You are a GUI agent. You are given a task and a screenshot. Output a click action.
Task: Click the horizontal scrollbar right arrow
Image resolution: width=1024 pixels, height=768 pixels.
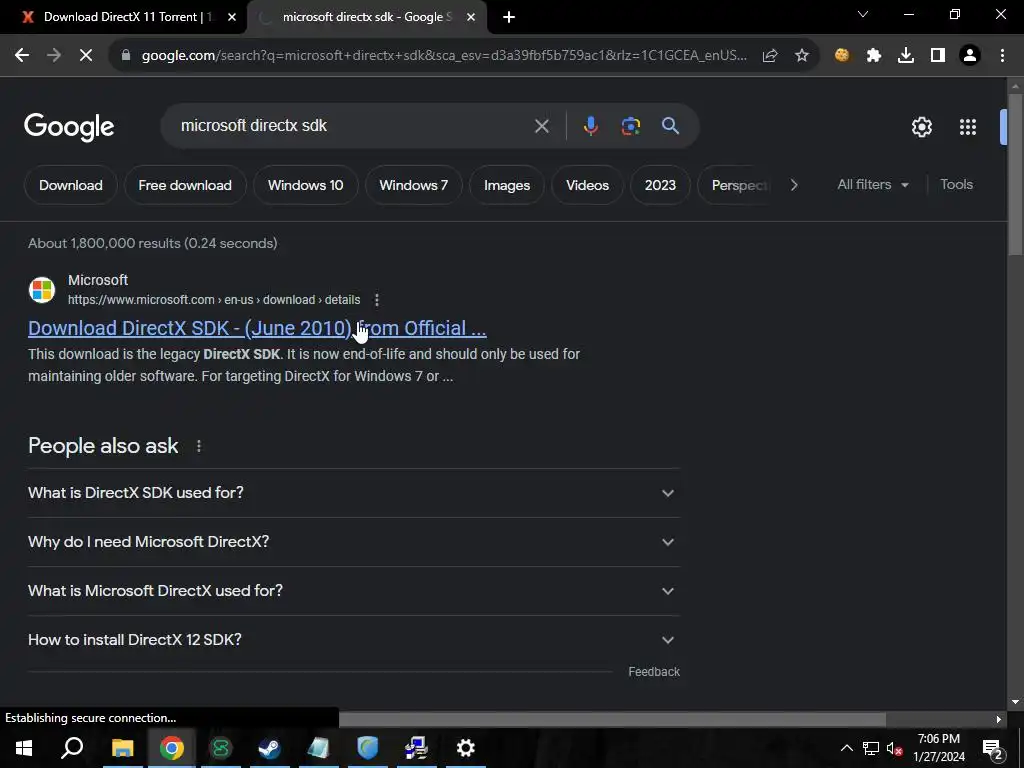tap(998, 720)
